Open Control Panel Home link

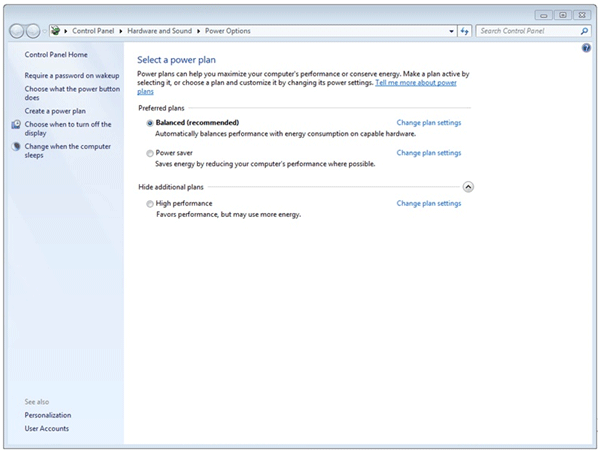(x=56, y=54)
